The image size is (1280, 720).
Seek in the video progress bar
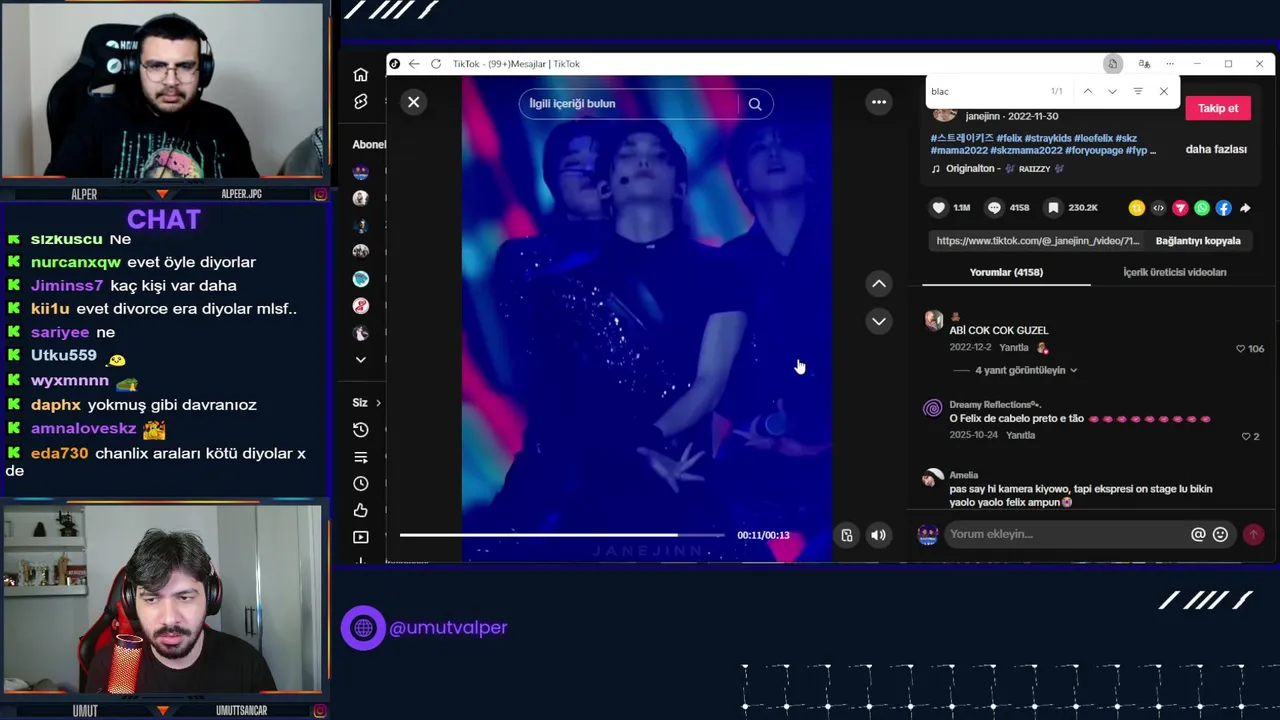[x=562, y=535]
